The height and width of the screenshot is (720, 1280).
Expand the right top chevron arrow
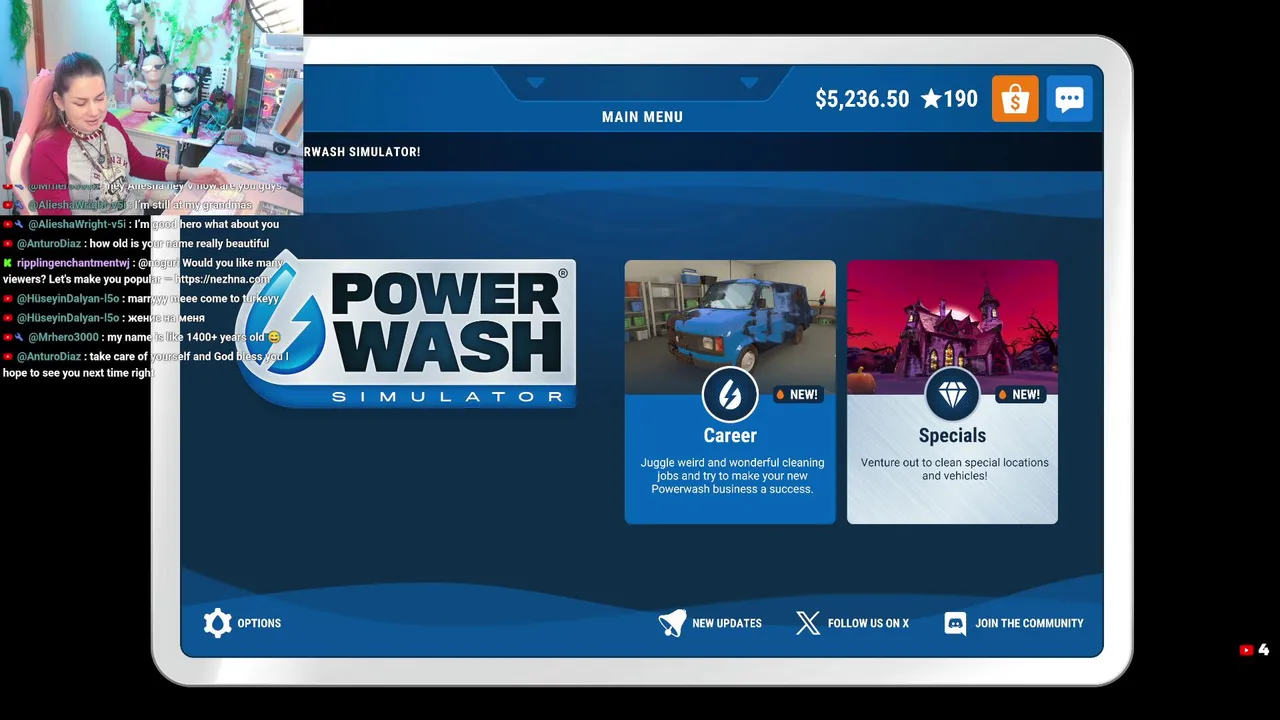(x=749, y=83)
